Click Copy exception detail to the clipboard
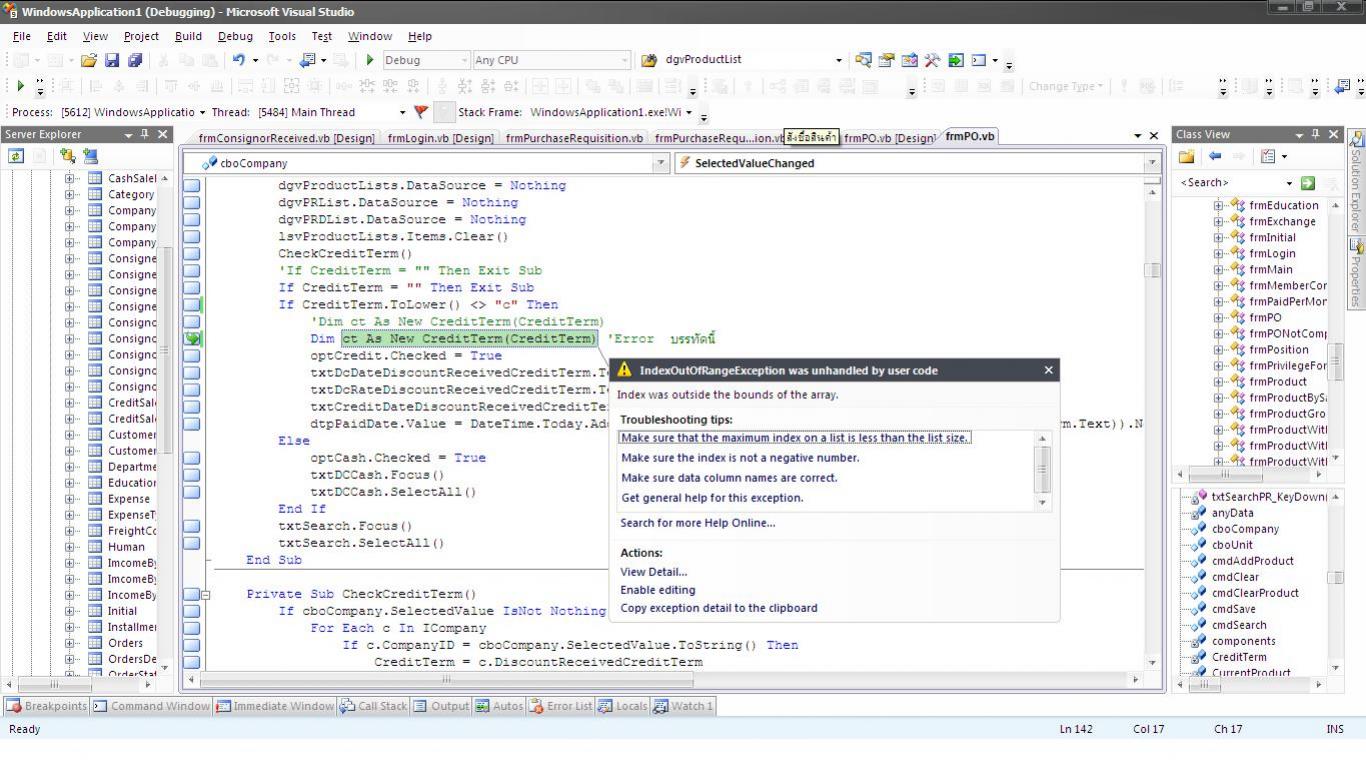Image resolution: width=1366 pixels, height=768 pixels. 718,608
